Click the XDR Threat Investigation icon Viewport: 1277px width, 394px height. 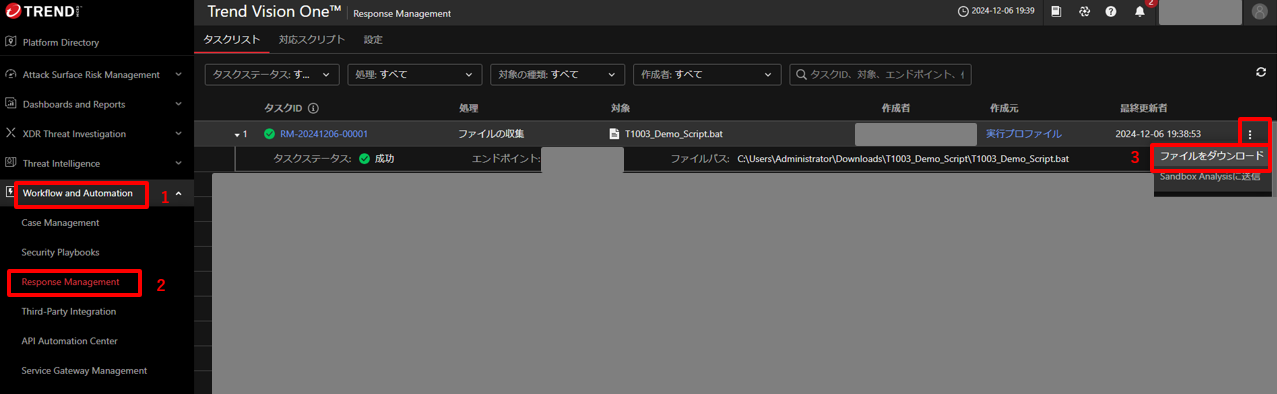coord(11,133)
